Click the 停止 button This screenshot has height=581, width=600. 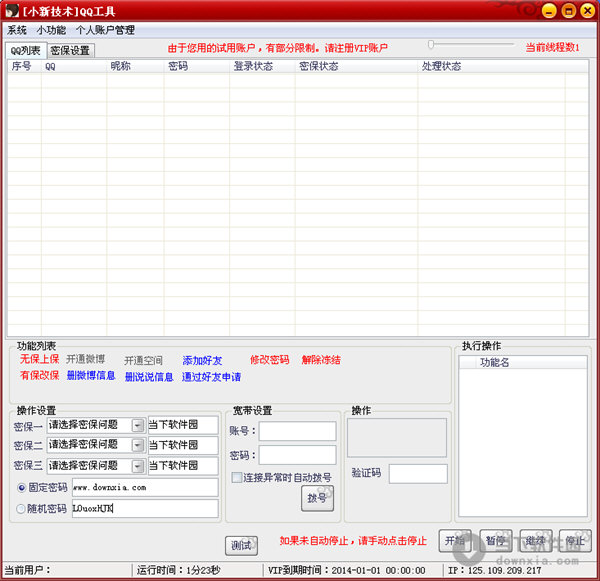tap(575, 541)
